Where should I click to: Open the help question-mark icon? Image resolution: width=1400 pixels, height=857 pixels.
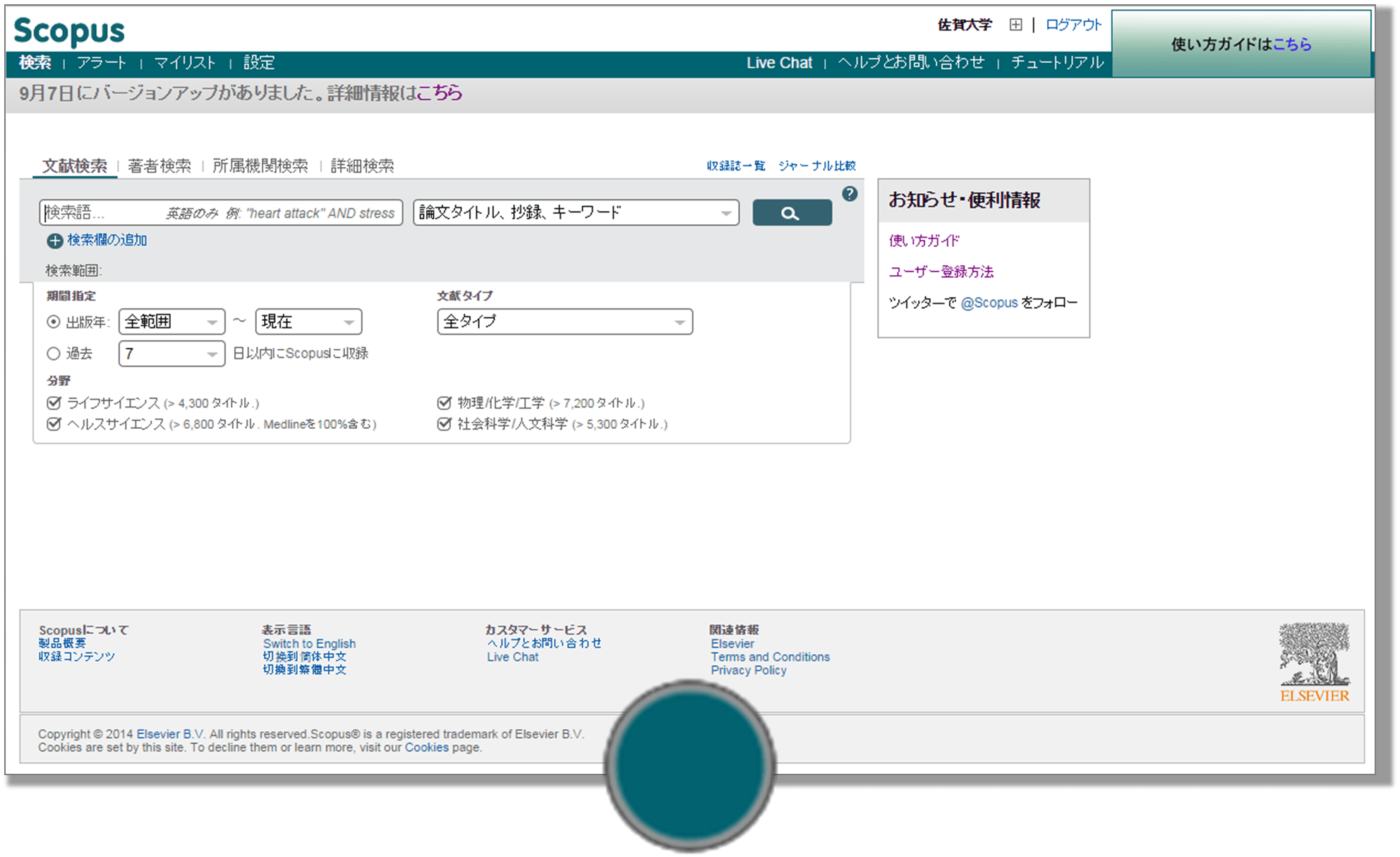click(x=850, y=194)
